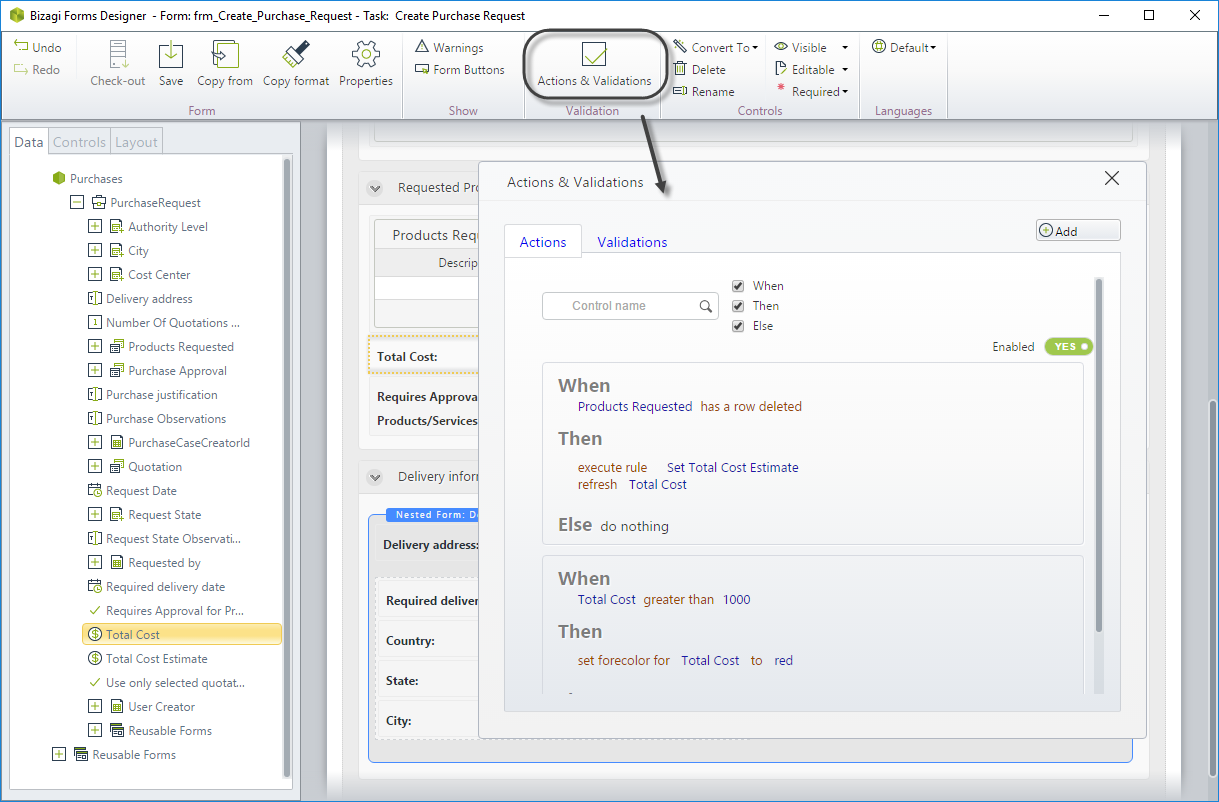Click Total Cost link in the greater-than condition
This screenshot has width=1219, height=802.
pos(607,600)
